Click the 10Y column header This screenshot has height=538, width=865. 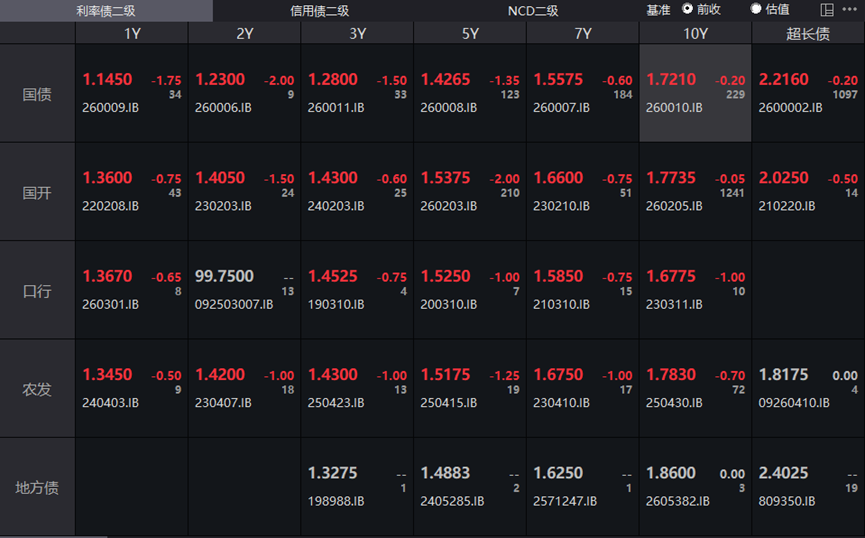tap(696, 33)
